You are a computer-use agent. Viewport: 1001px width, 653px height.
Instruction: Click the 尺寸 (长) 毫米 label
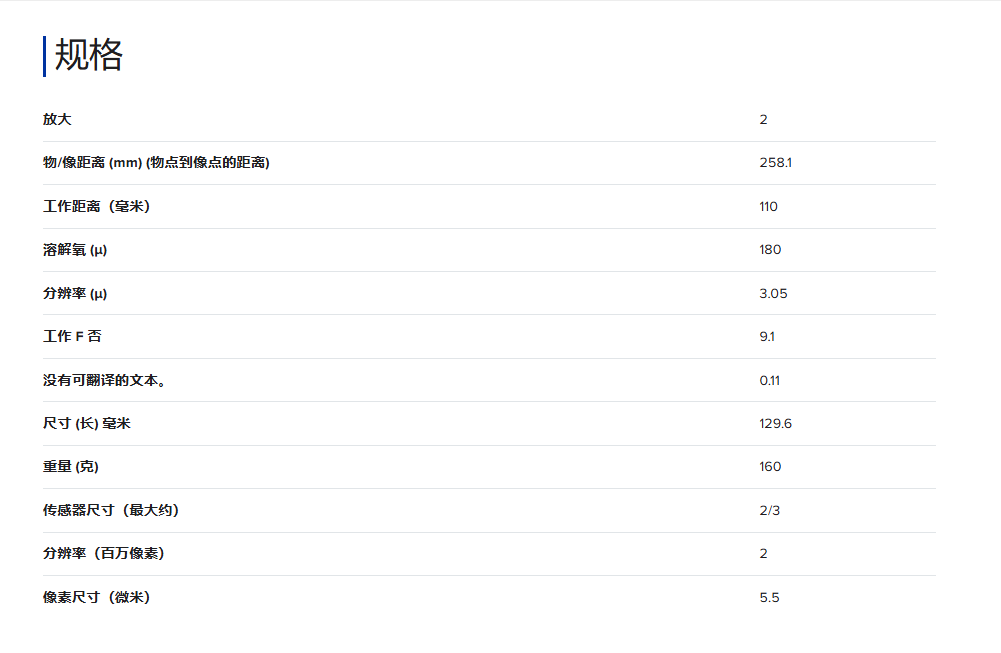pos(87,424)
